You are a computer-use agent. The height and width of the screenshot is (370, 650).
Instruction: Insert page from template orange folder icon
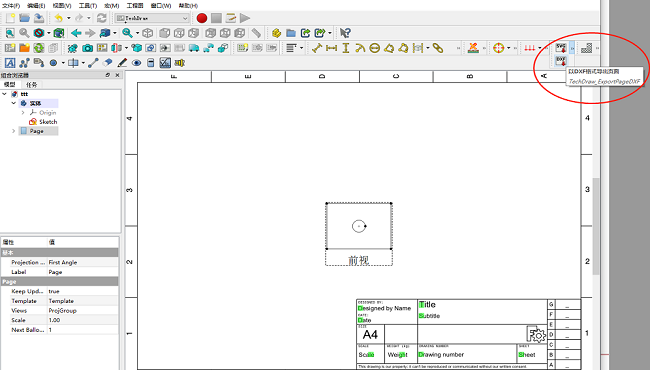[x=24, y=48]
